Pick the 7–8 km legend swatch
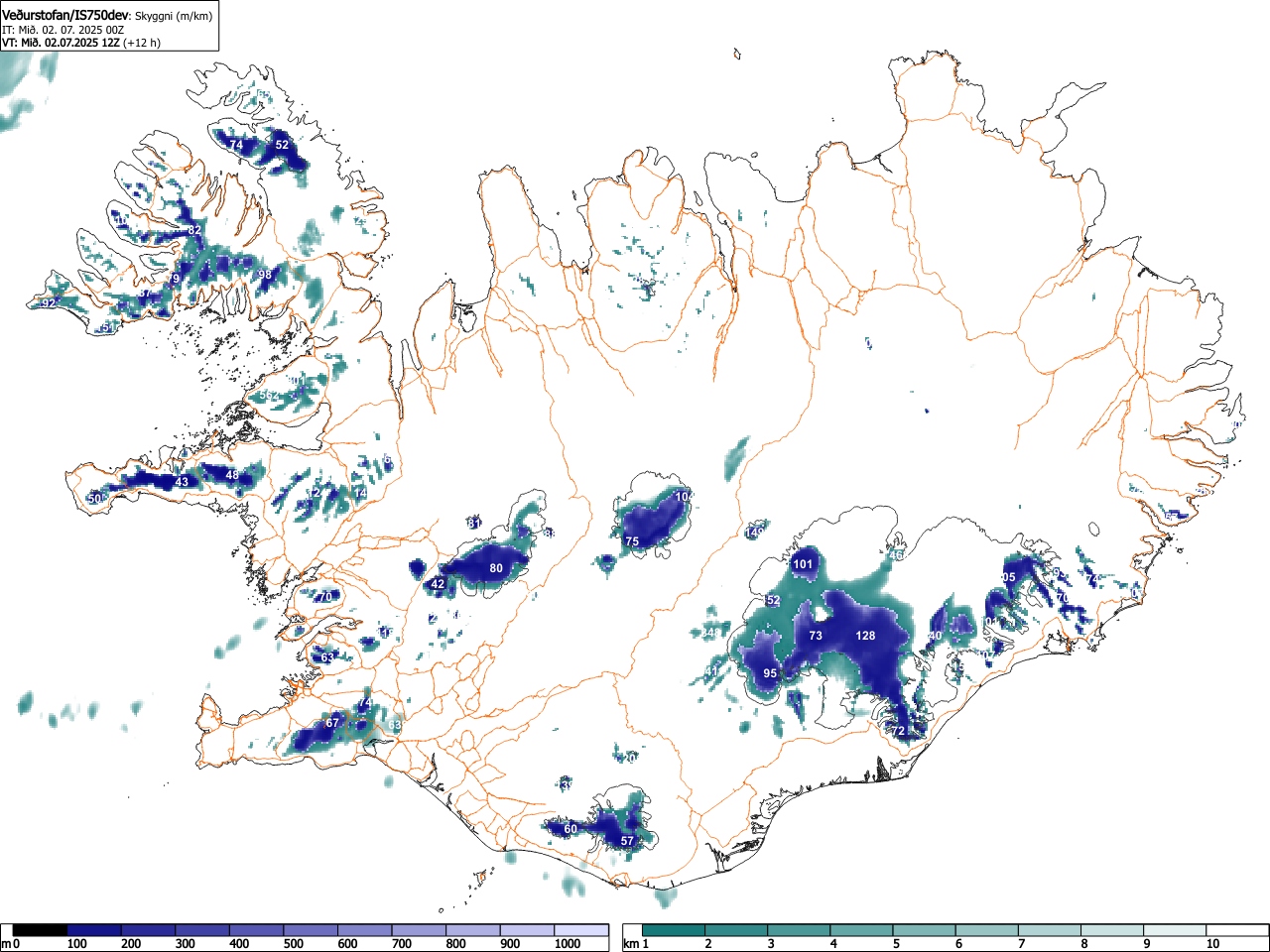Screen dimensions: 1270x952 (x=1051, y=930)
